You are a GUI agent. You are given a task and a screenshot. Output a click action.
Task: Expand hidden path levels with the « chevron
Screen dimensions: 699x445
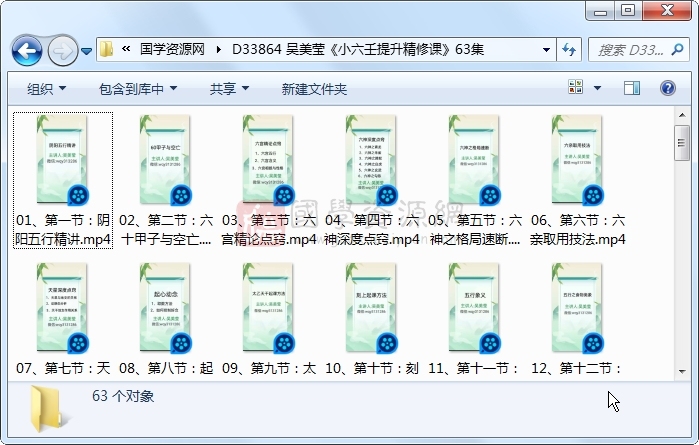126,49
